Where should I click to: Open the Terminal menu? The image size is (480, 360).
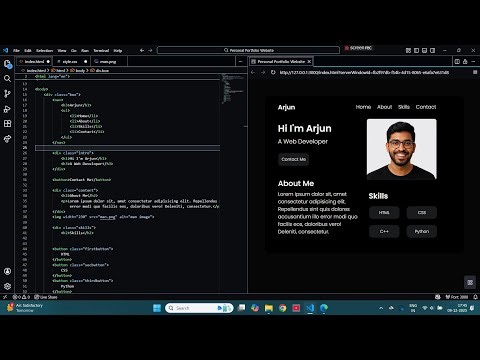point(101,51)
